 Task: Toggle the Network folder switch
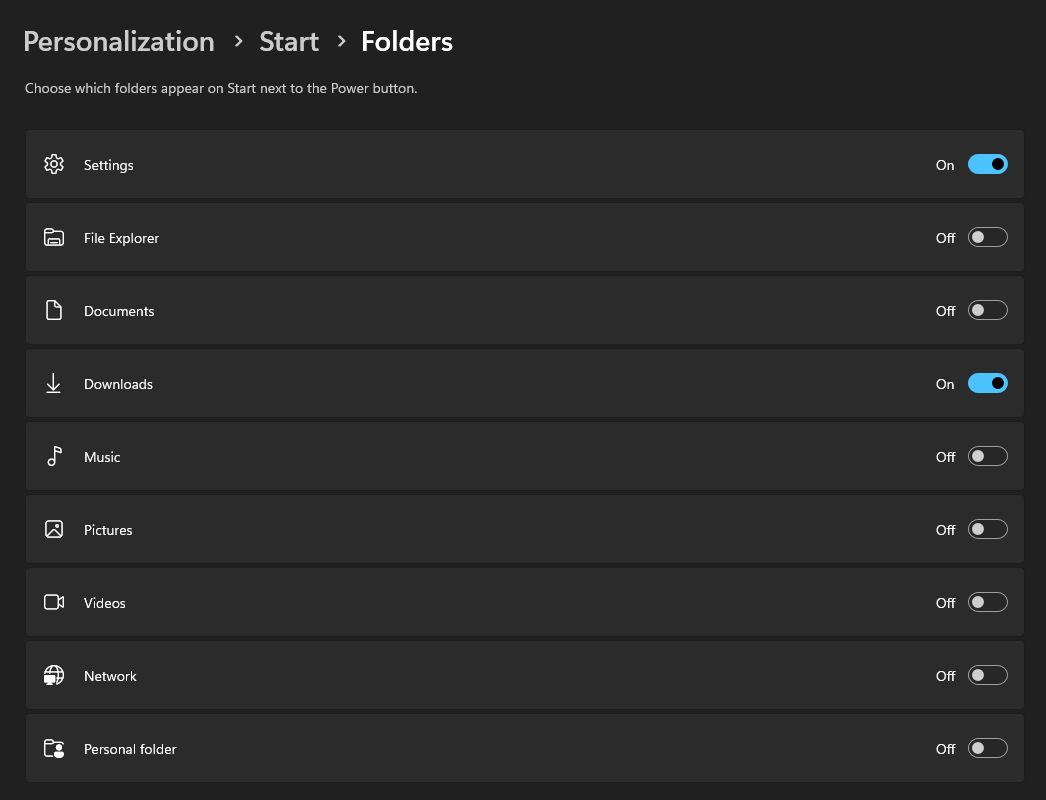[987, 675]
